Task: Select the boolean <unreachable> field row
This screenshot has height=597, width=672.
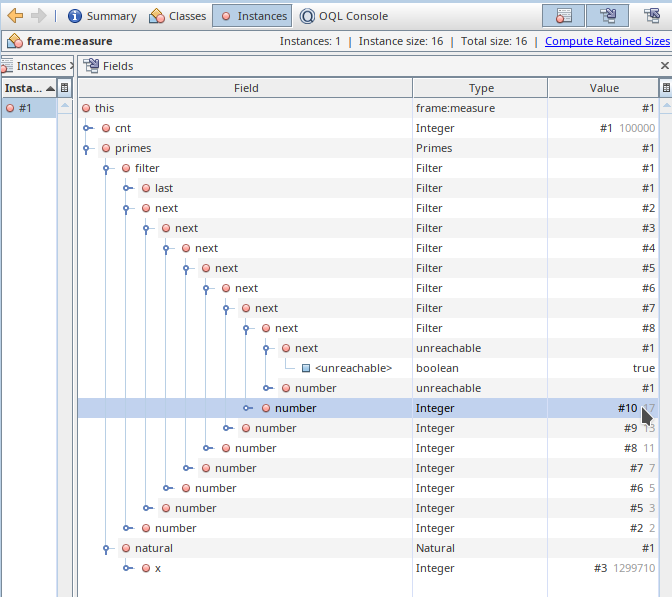Action: click(x=352, y=368)
